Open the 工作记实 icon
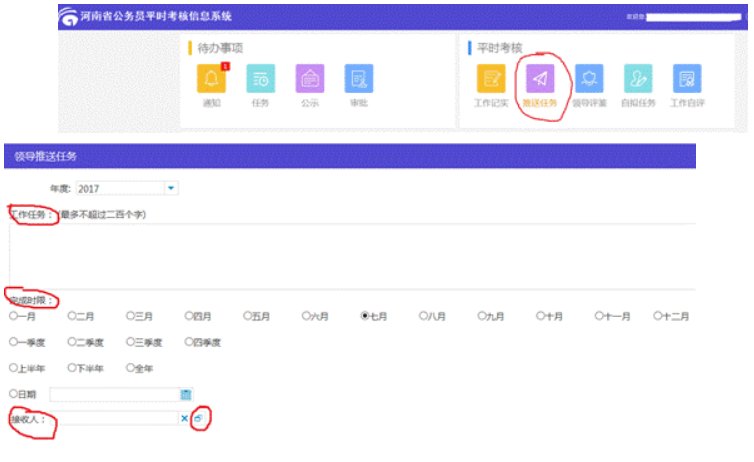Image resolution: width=754 pixels, height=462 pixels. [x=491, y=78]
